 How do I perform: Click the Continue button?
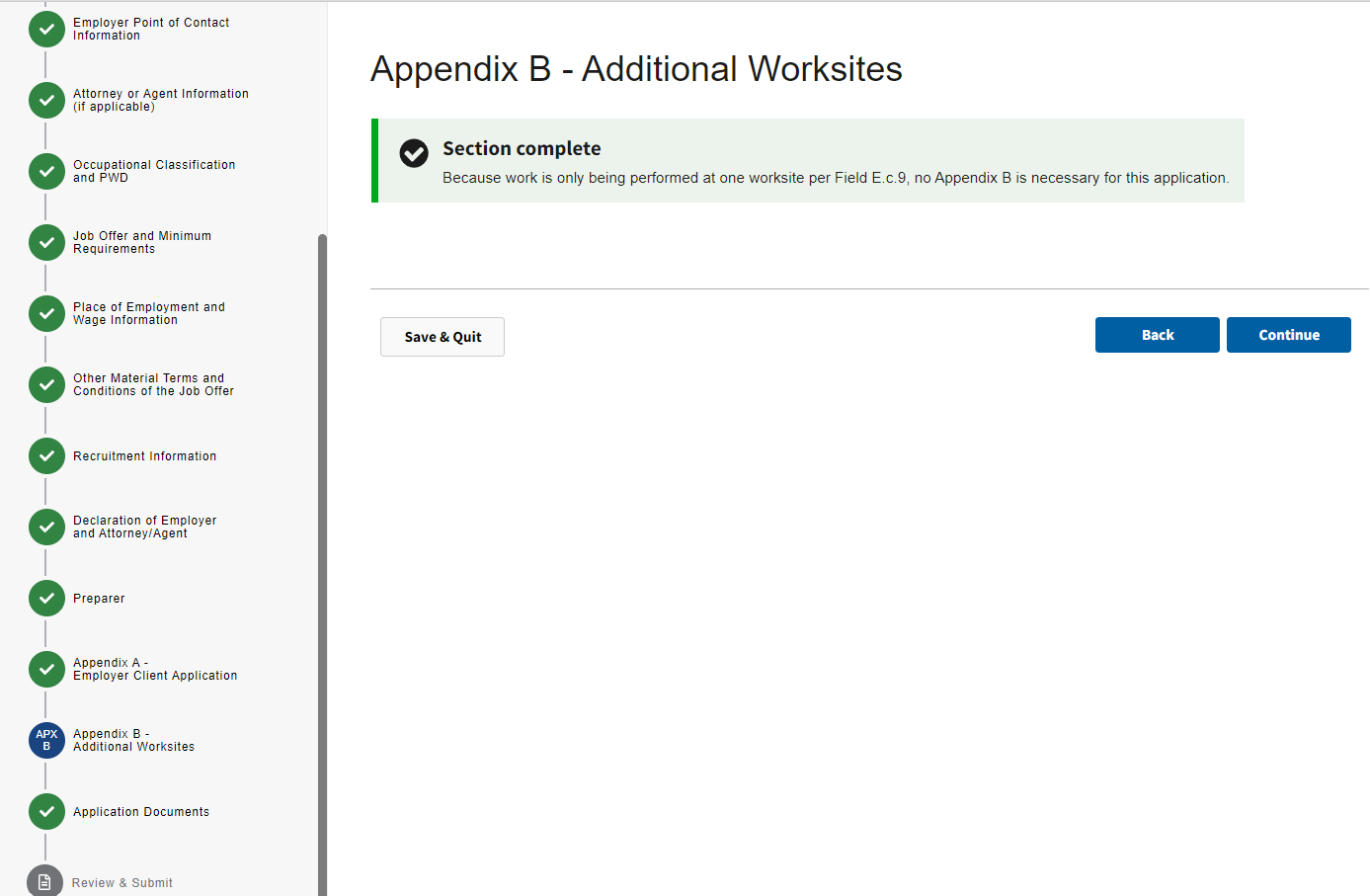[x=1288, y=335]
